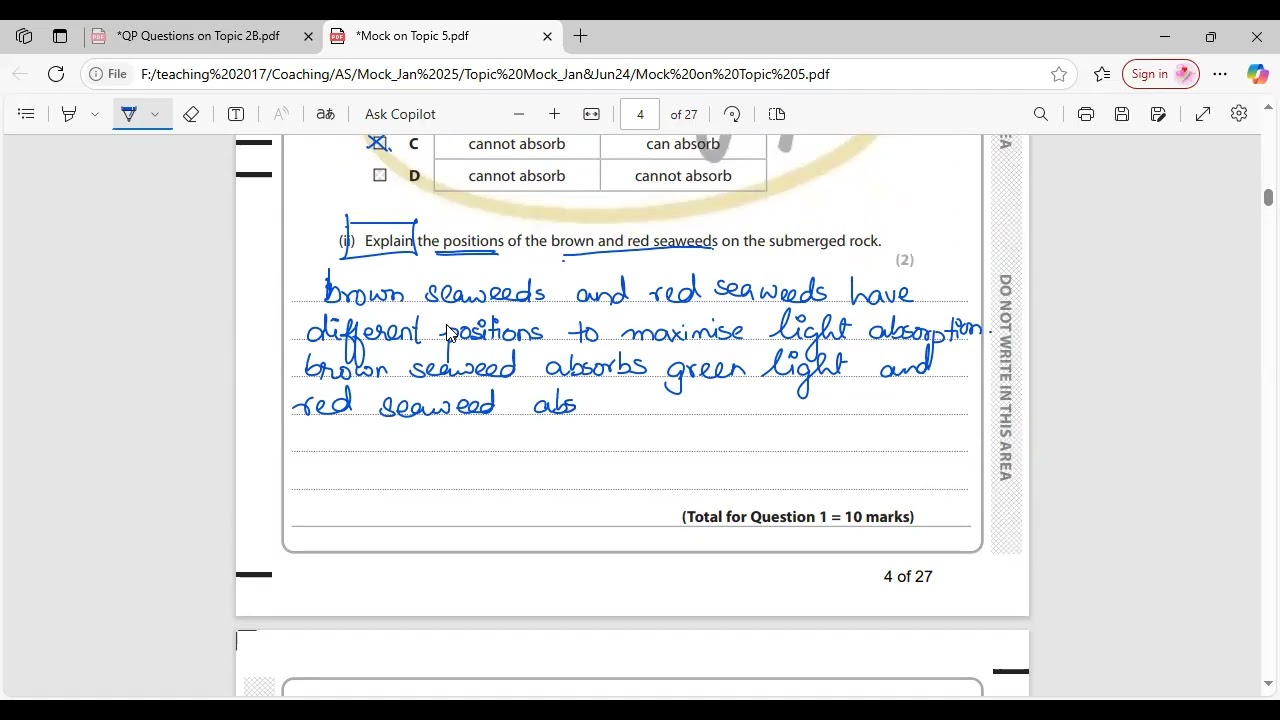Click the '4 of 27' page footer text
The width and height of the screenshot is (1280, 720).
pyautogui.click(x=908, y=577)
